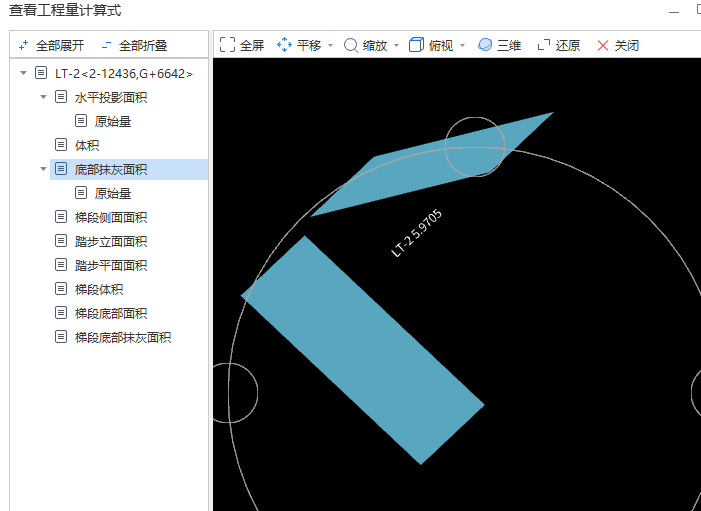Viewport: 701px width, 511px height.
Task: Open the 平移 dropdown arrow
Action: pyautogui.click(x=330, y=45)
